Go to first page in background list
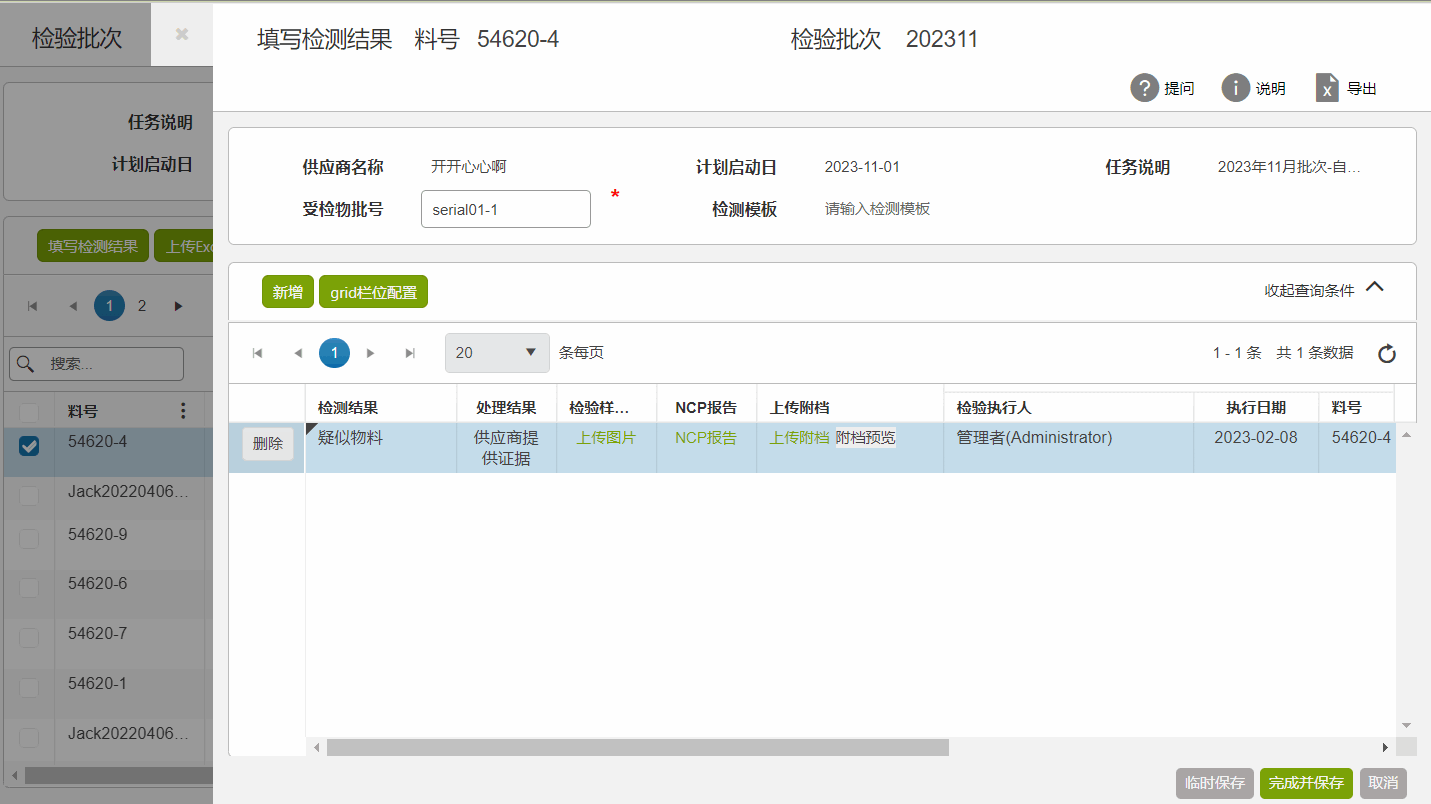1431x804 pixels. 32,306
